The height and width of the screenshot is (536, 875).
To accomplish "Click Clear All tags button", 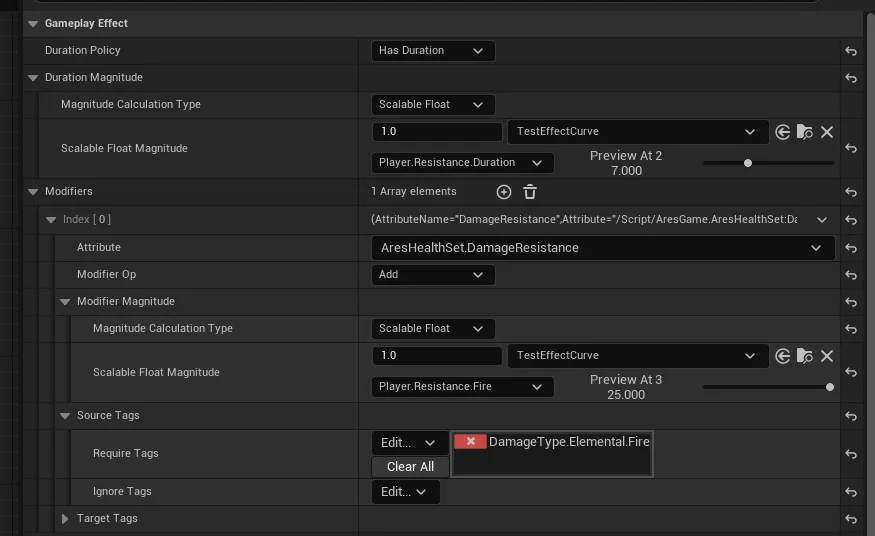I will click(410, 467).
